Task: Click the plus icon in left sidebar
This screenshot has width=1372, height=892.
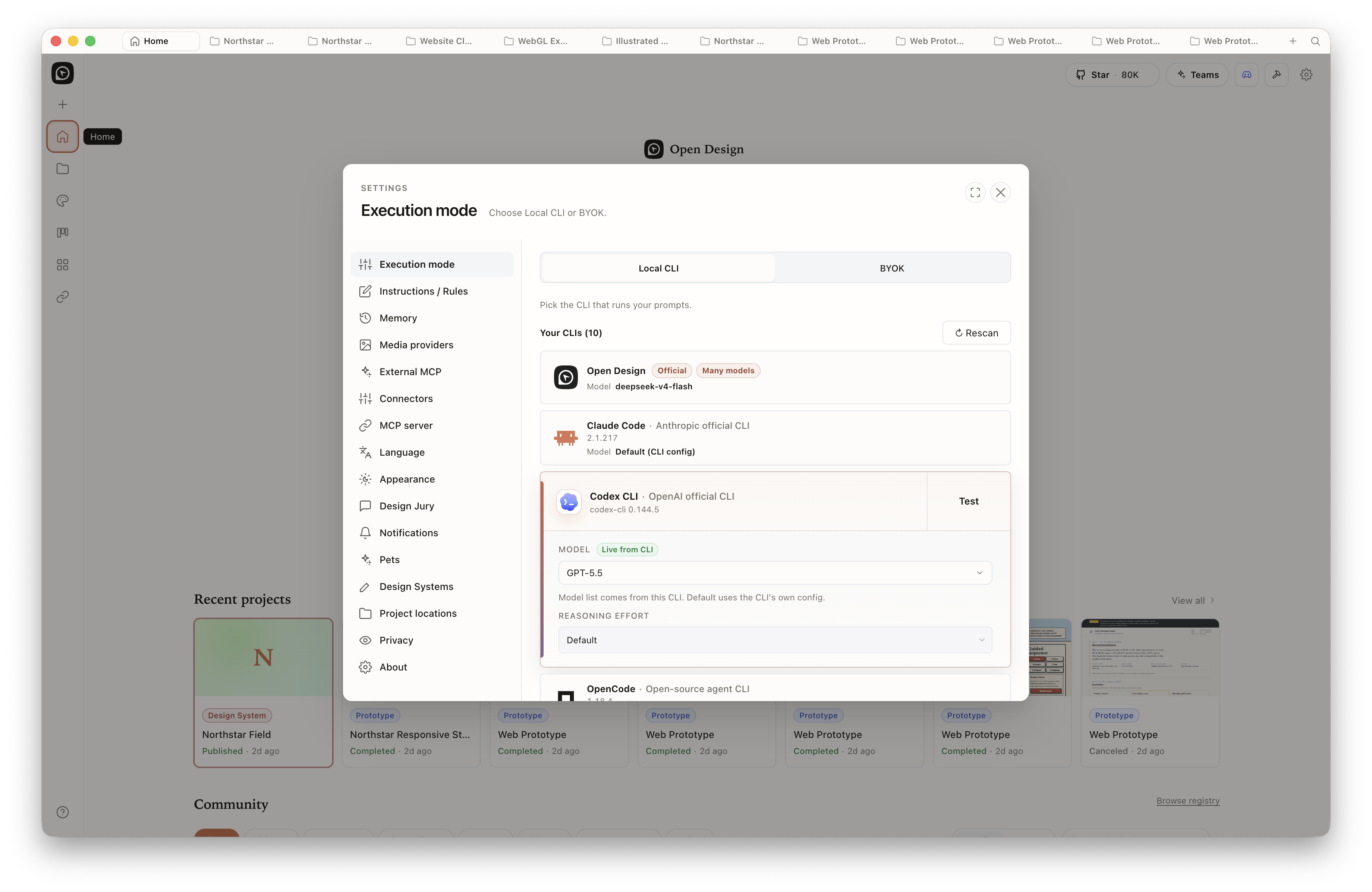Action: click(x=62, y=104)
